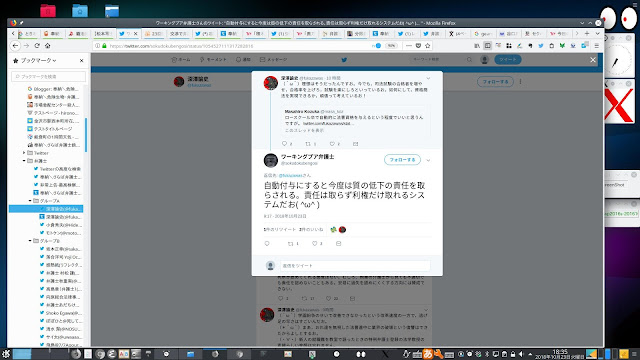Screen dimensions: 640x360
Task: Click the blue Twitter extension icon in toolbar
Action: tap(541, 46)
